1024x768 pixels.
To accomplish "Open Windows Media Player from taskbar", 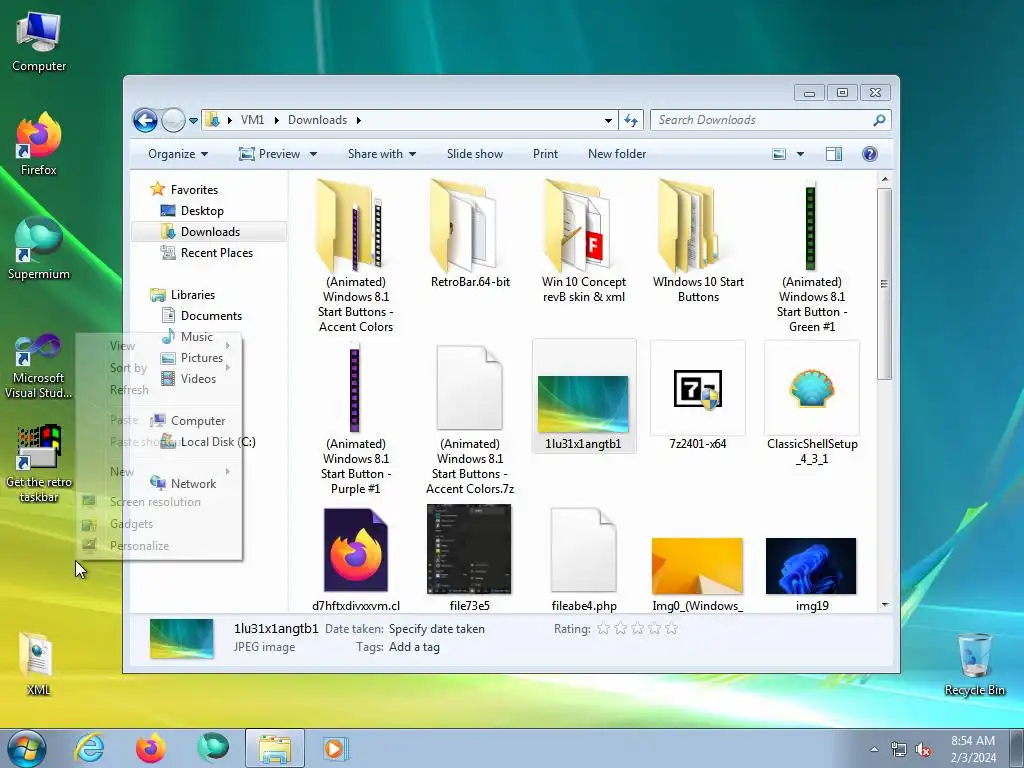I will click(x=336, y=748).
